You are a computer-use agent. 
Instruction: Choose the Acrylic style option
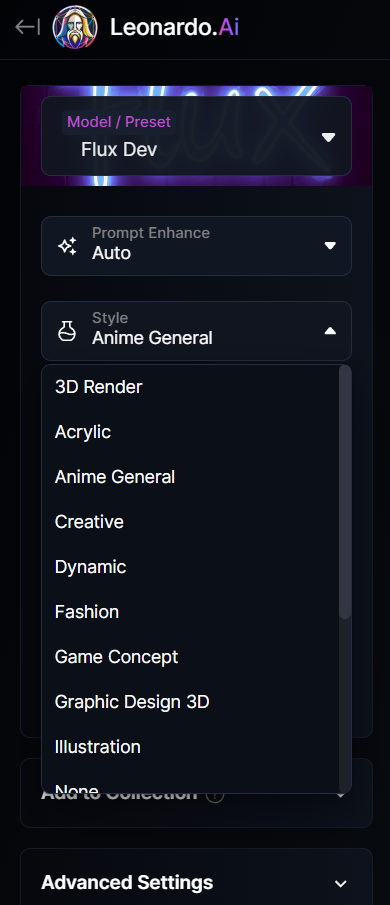[190, 432]
